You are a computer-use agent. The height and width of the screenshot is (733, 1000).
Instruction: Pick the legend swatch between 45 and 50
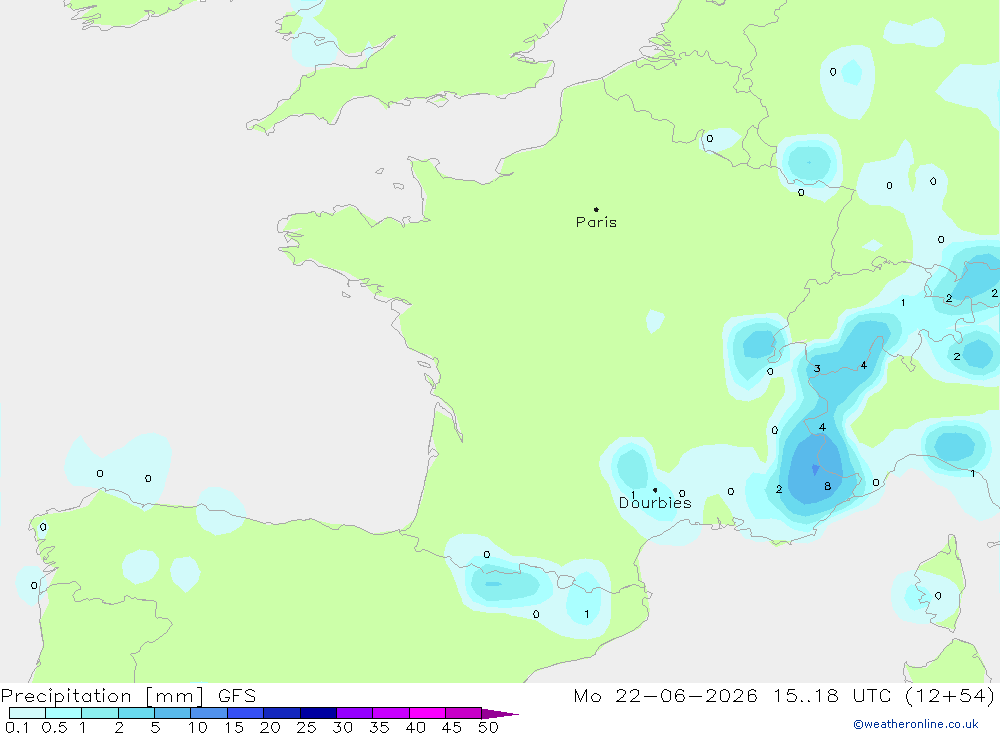tap(463, 713)
